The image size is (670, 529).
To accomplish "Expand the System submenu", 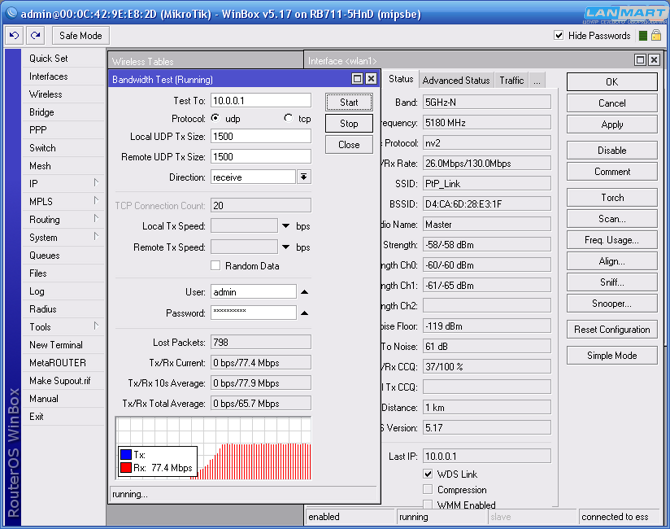I will [x=96, y=237].
